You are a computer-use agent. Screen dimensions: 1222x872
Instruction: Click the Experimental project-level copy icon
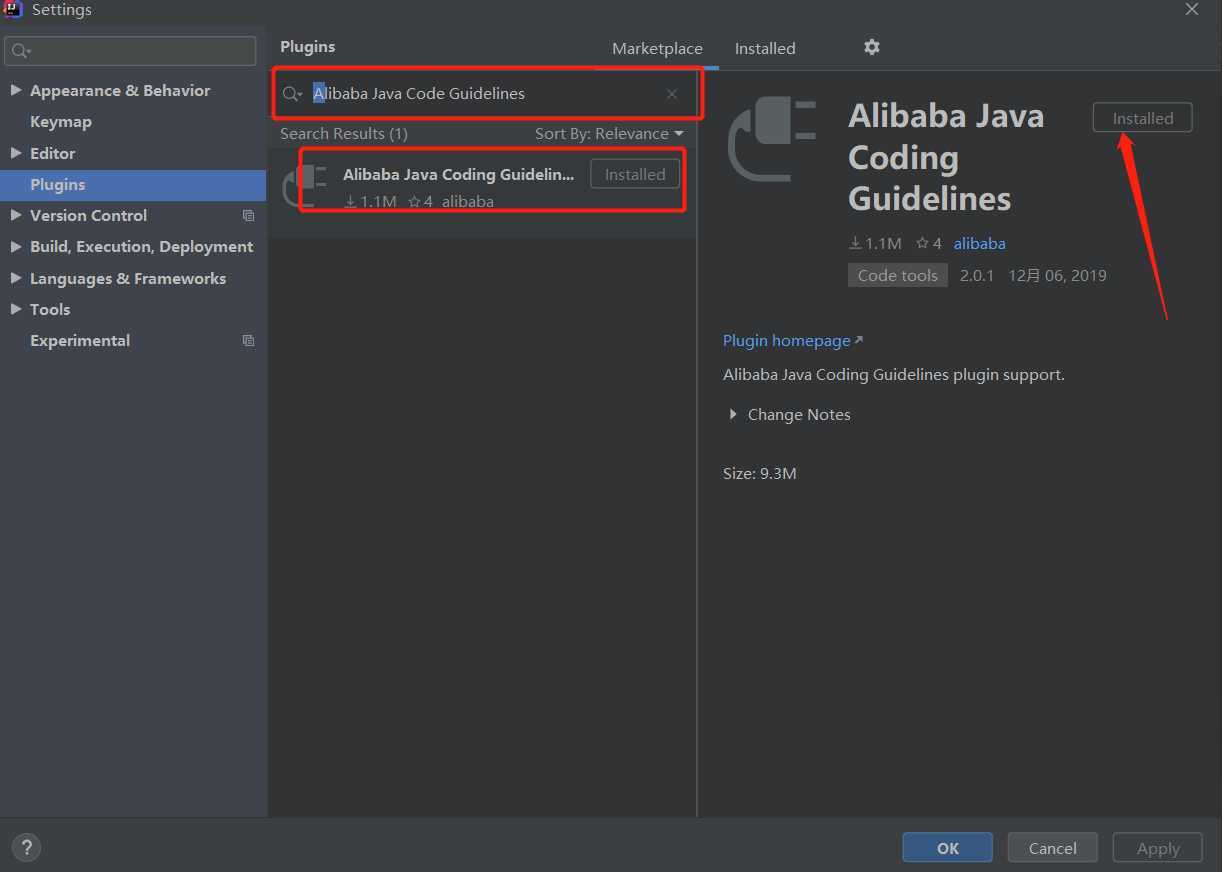(249, 341)
